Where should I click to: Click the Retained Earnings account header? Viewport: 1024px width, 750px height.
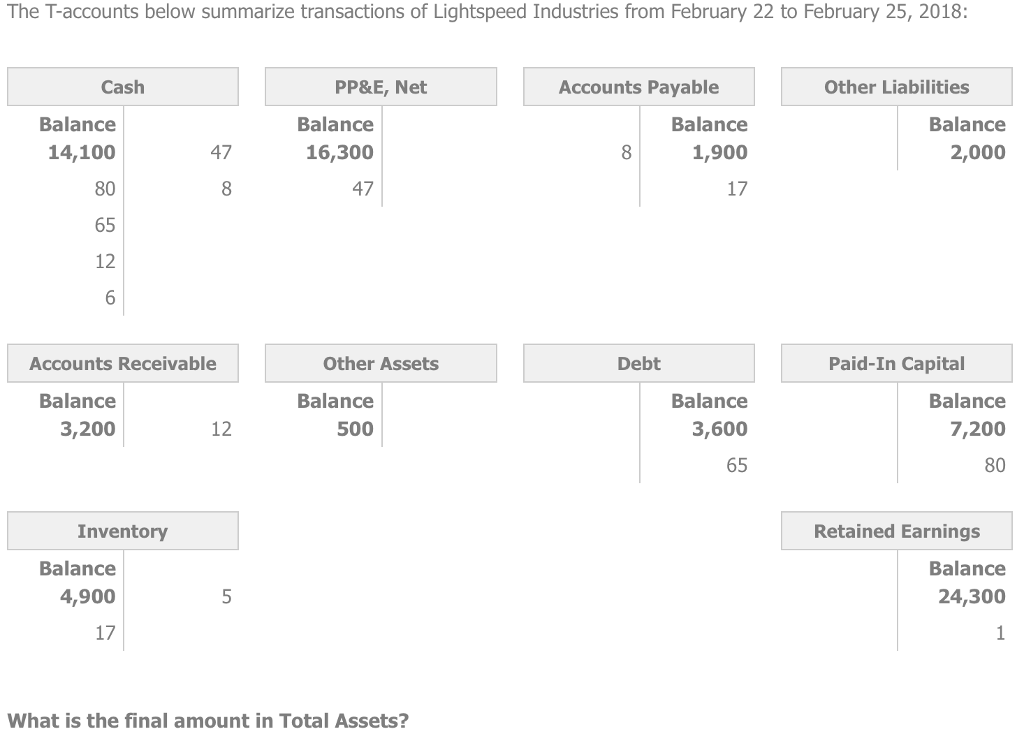pyautogui.click(x=897, y=531)
